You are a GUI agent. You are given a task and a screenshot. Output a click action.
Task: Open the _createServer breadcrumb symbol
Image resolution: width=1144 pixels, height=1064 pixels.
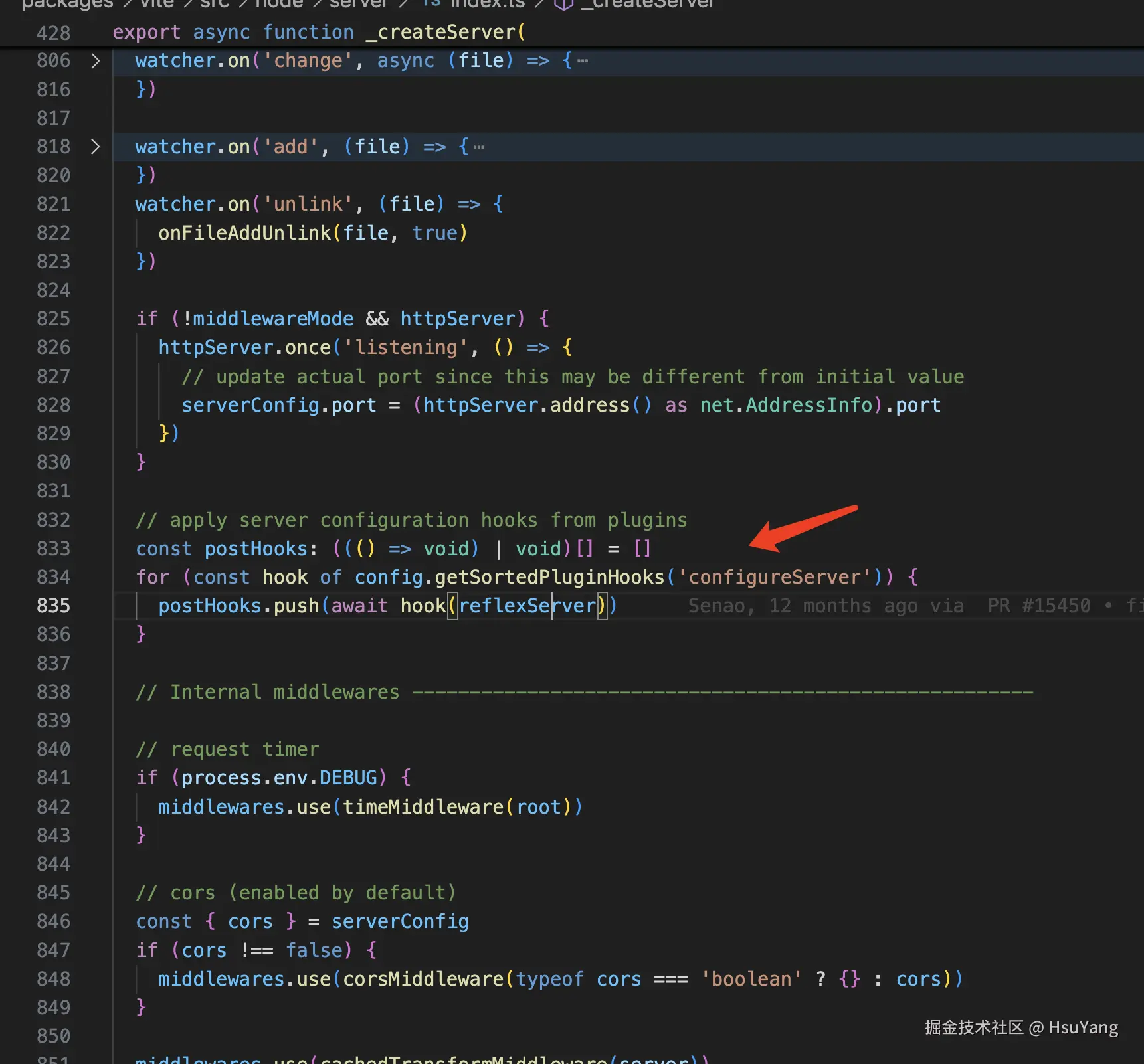(x=635, y=4)
